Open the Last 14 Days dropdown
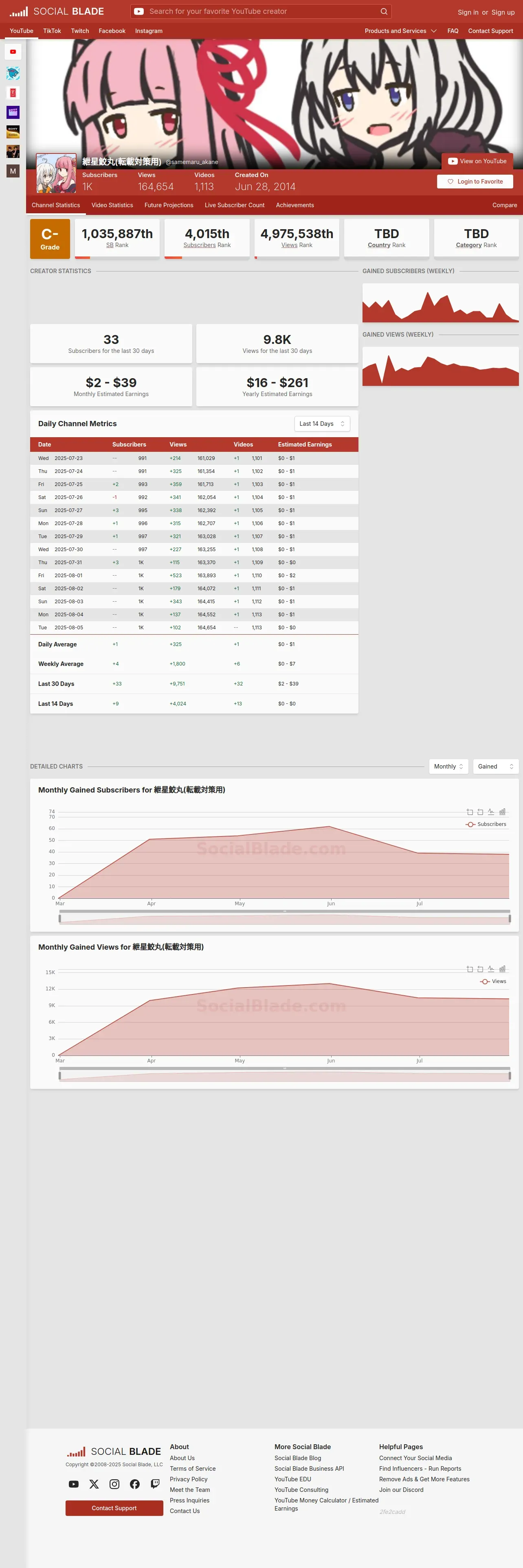The image size is (523, 1568). (322, 424)
